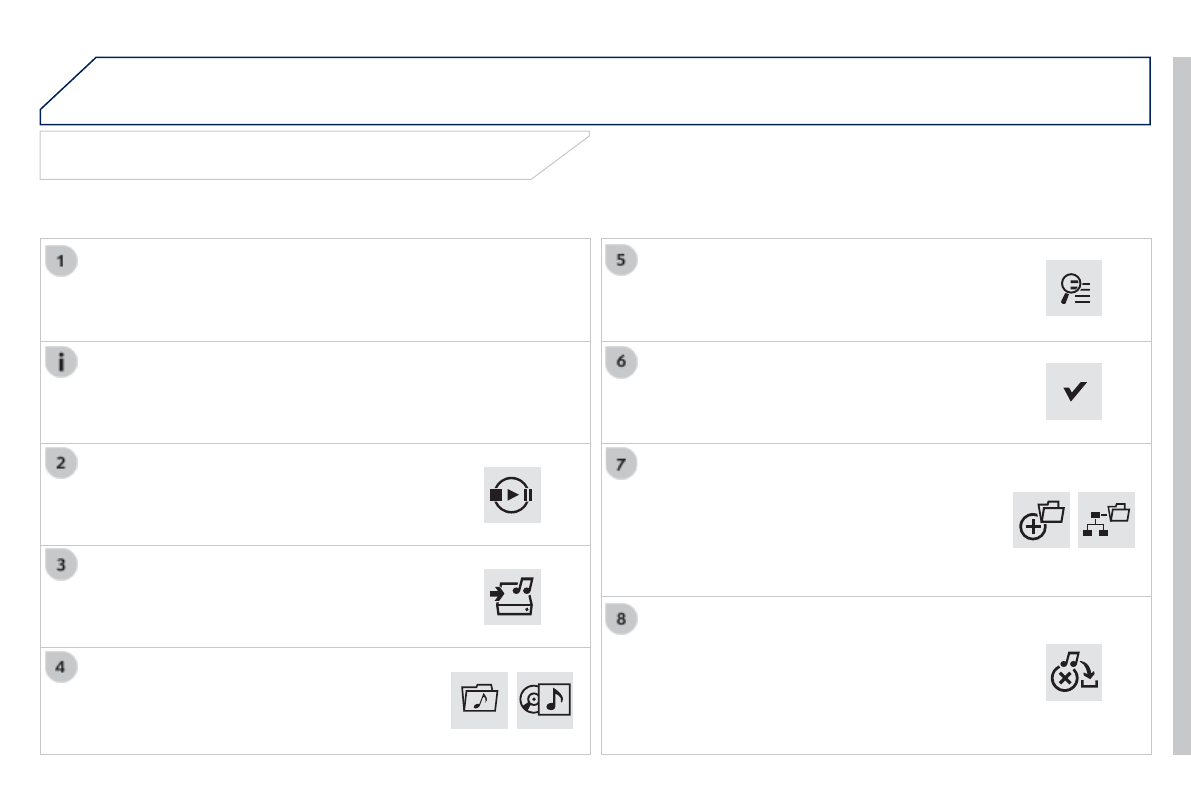Click the folder tree structure icon
1191x794 pixels.
tap(1107, 520)
